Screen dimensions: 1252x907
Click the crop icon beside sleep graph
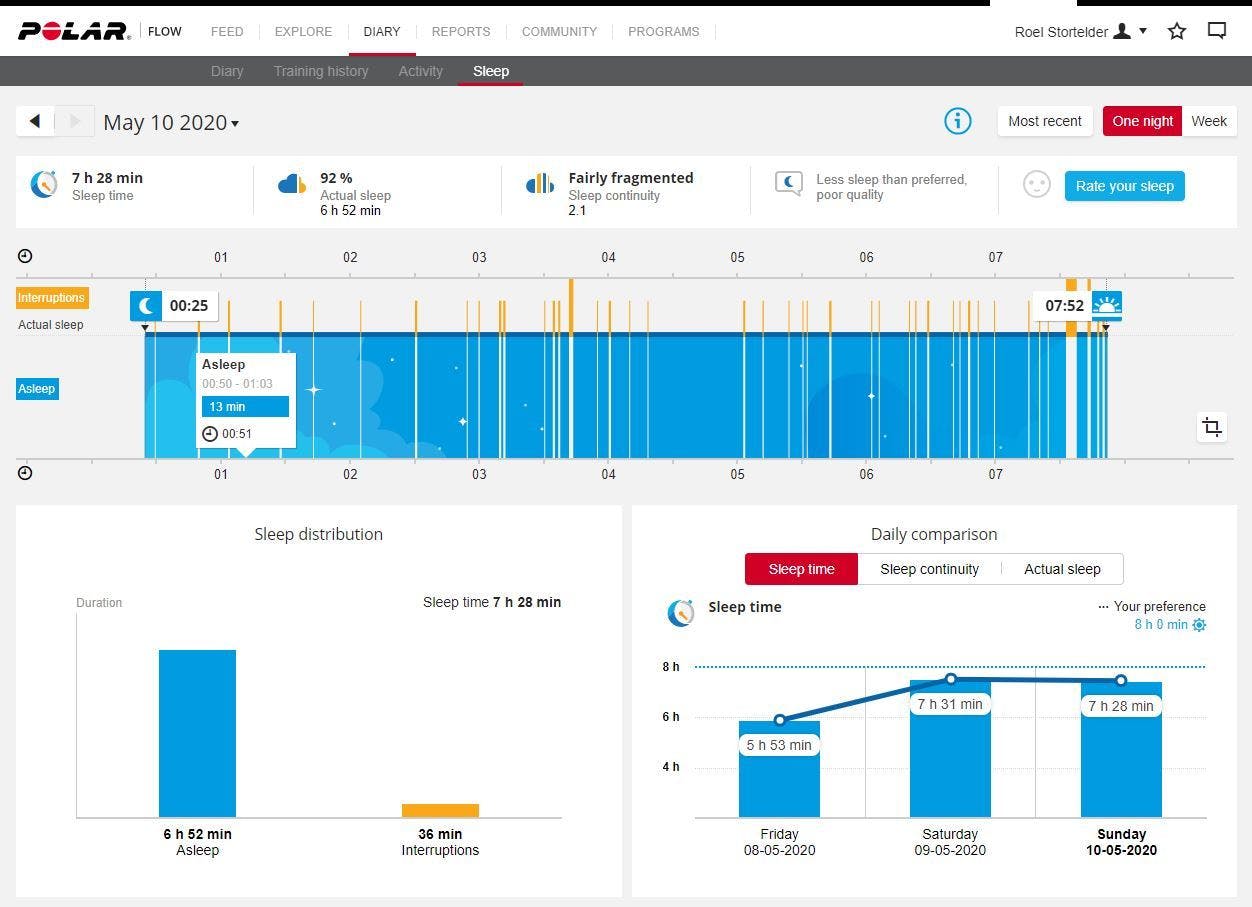tap(1212, 428)
